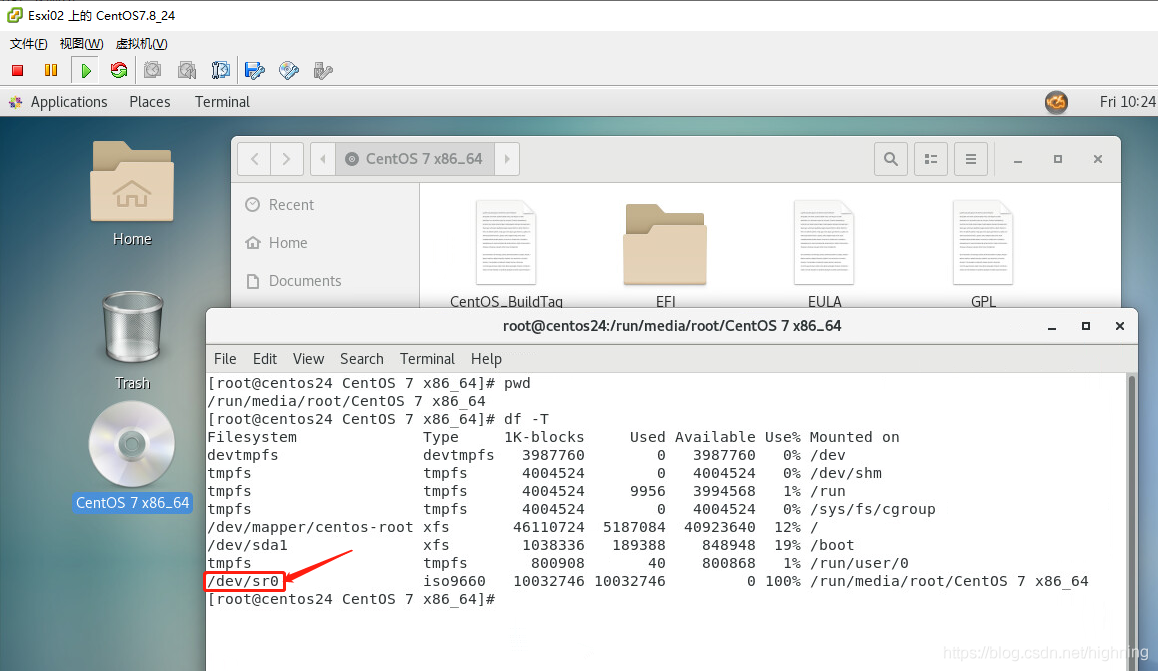This screenshot has height=671, width=1158.
Task: Maximize the terminal window
Action: 1086,326
